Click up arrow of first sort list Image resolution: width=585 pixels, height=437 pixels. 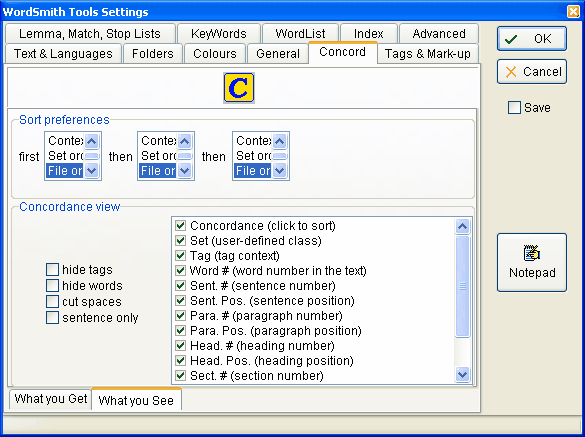[92, 141]
